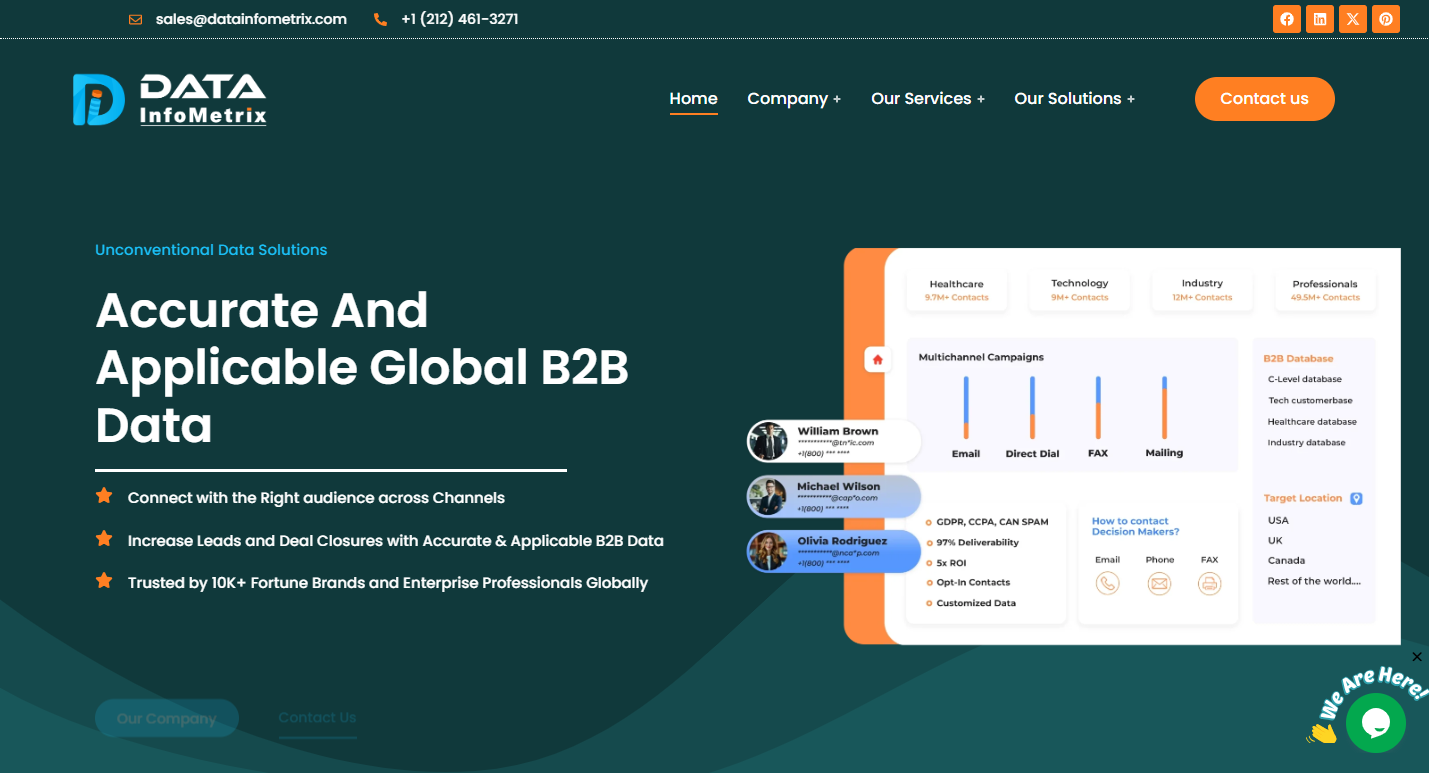The image size is (1429, 773).
Task: Click the phone icon beside phone number
Action: [x=380, y=19]
